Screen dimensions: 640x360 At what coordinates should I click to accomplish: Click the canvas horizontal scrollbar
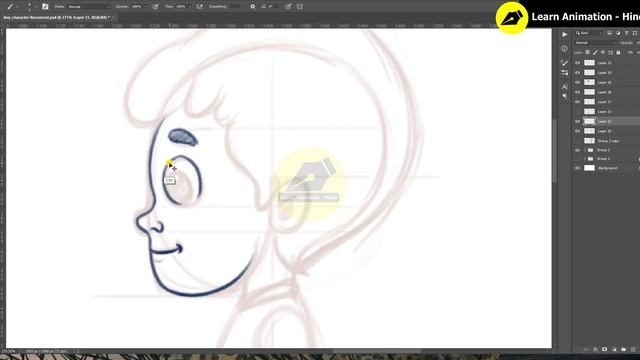pos(377,351)
